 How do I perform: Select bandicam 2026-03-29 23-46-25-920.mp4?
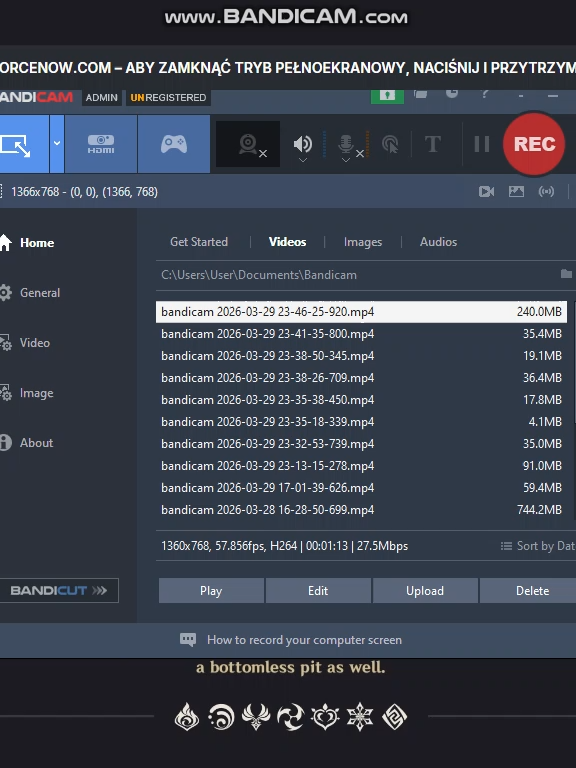(x=361, y=312)
